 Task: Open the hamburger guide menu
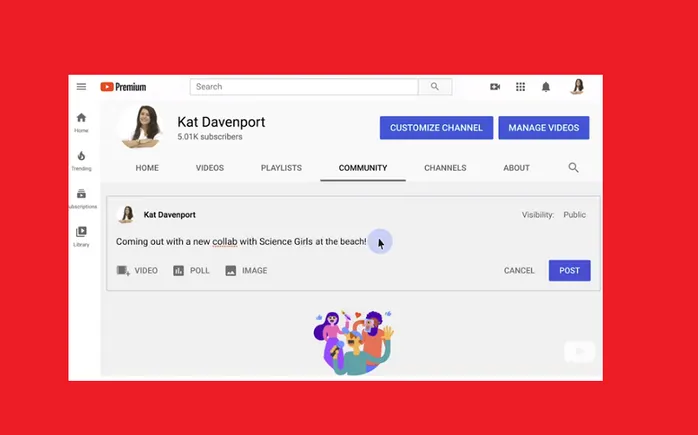[x=81, y=87]
